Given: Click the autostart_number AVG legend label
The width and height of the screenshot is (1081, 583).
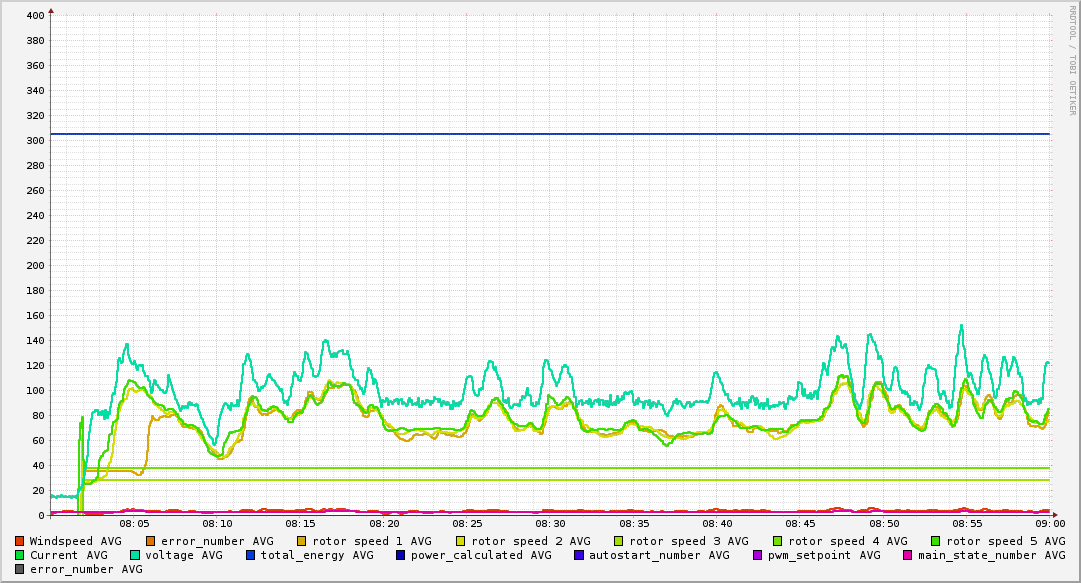Looking at the screenshot, I should click(660, 555).
